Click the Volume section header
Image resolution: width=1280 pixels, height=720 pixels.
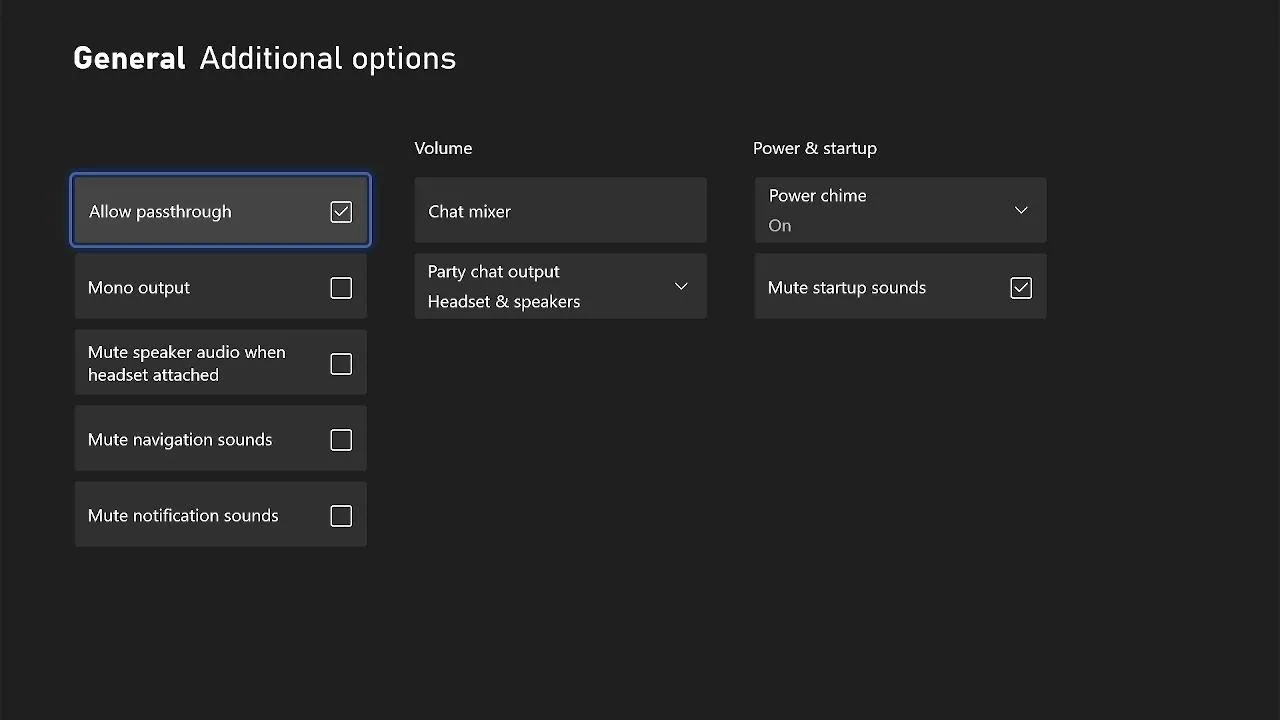(x=443, y=148)
